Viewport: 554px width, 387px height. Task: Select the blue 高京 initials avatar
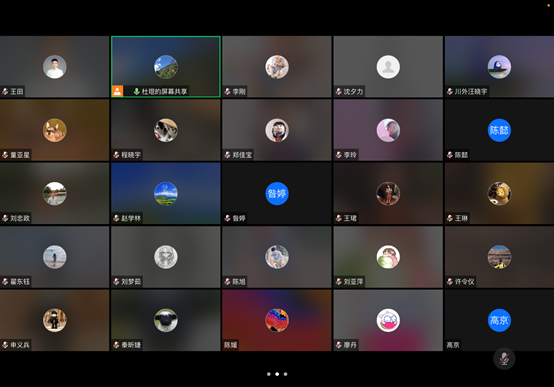pyautogui.click(x=499, y=320)
